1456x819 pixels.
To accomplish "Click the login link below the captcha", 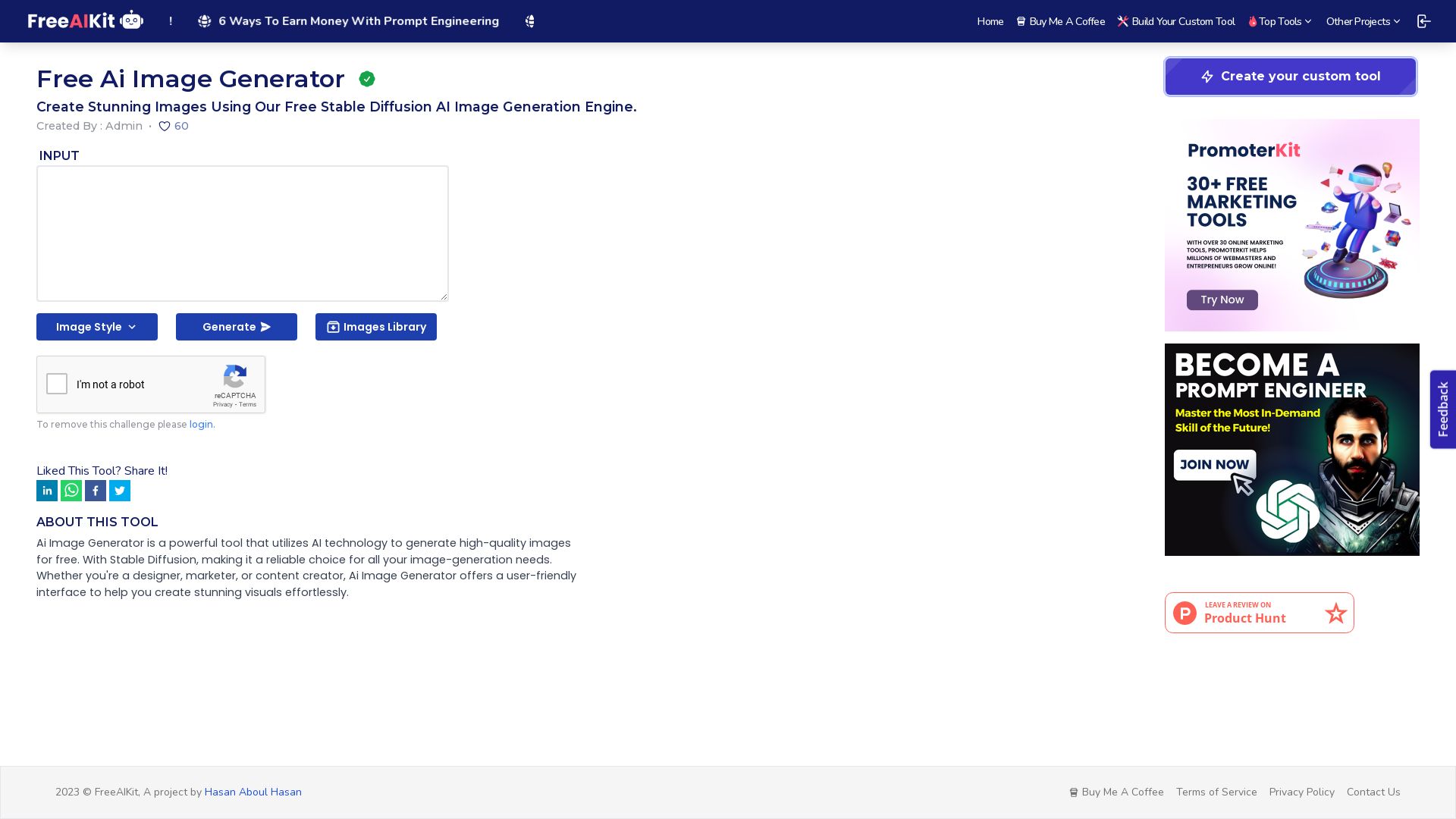I will tap(201, 425).
